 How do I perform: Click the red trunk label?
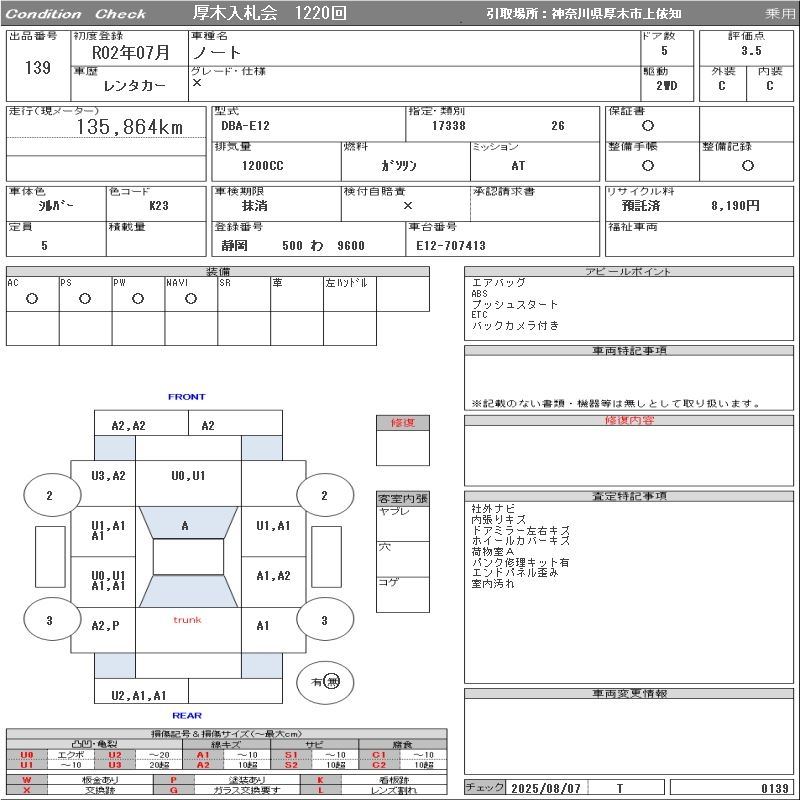point(187,620)
